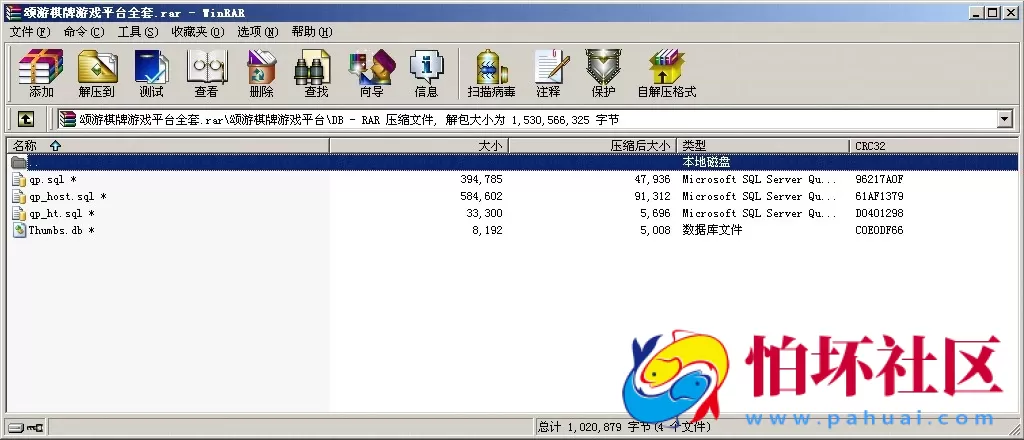Image resolution: width=1024 pixels, height=440 pixels.
Task: Minimize the WinRAR window
Action: (976, 12)
